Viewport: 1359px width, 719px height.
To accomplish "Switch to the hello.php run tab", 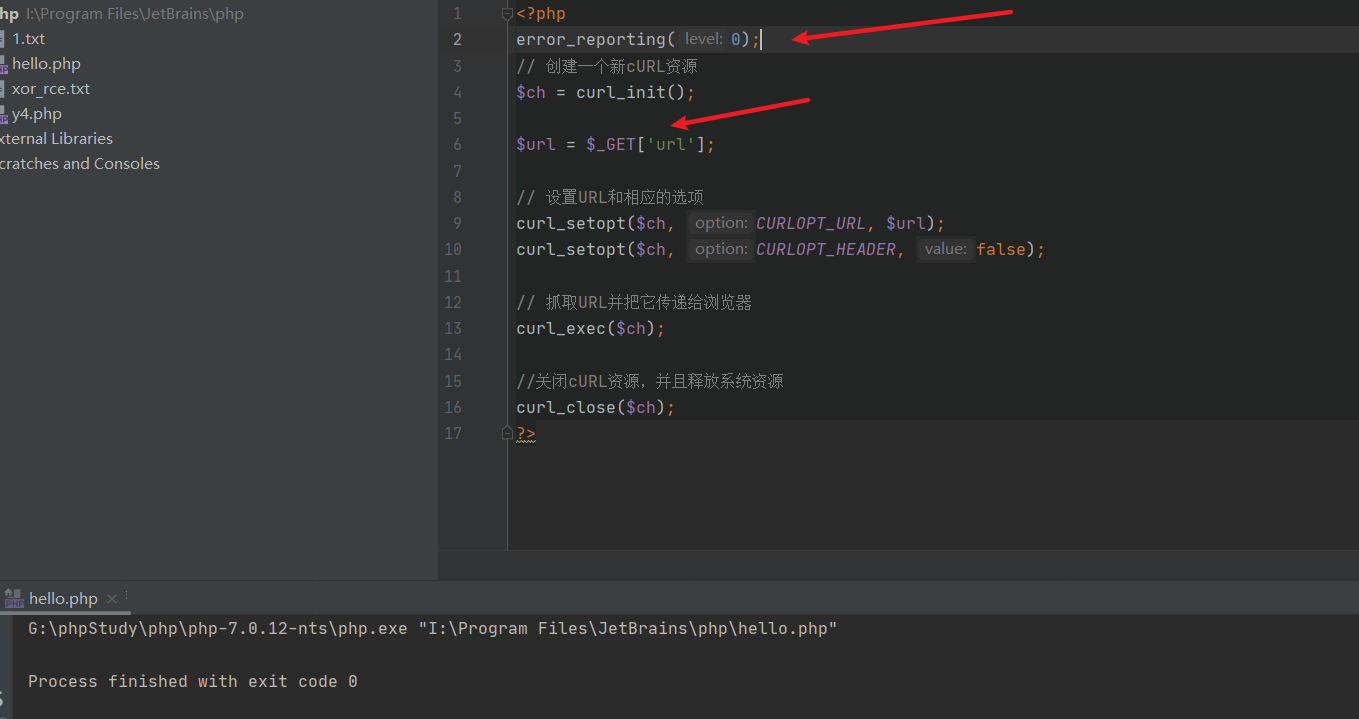I will 63,599.
